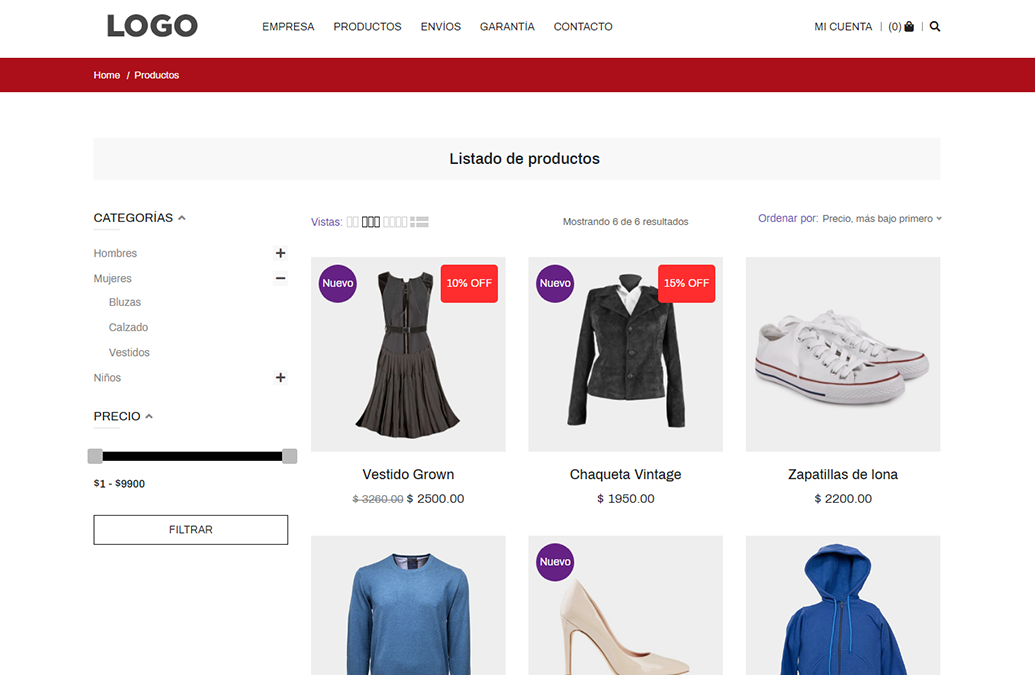Switch to list view layout

tap(419, 222)
